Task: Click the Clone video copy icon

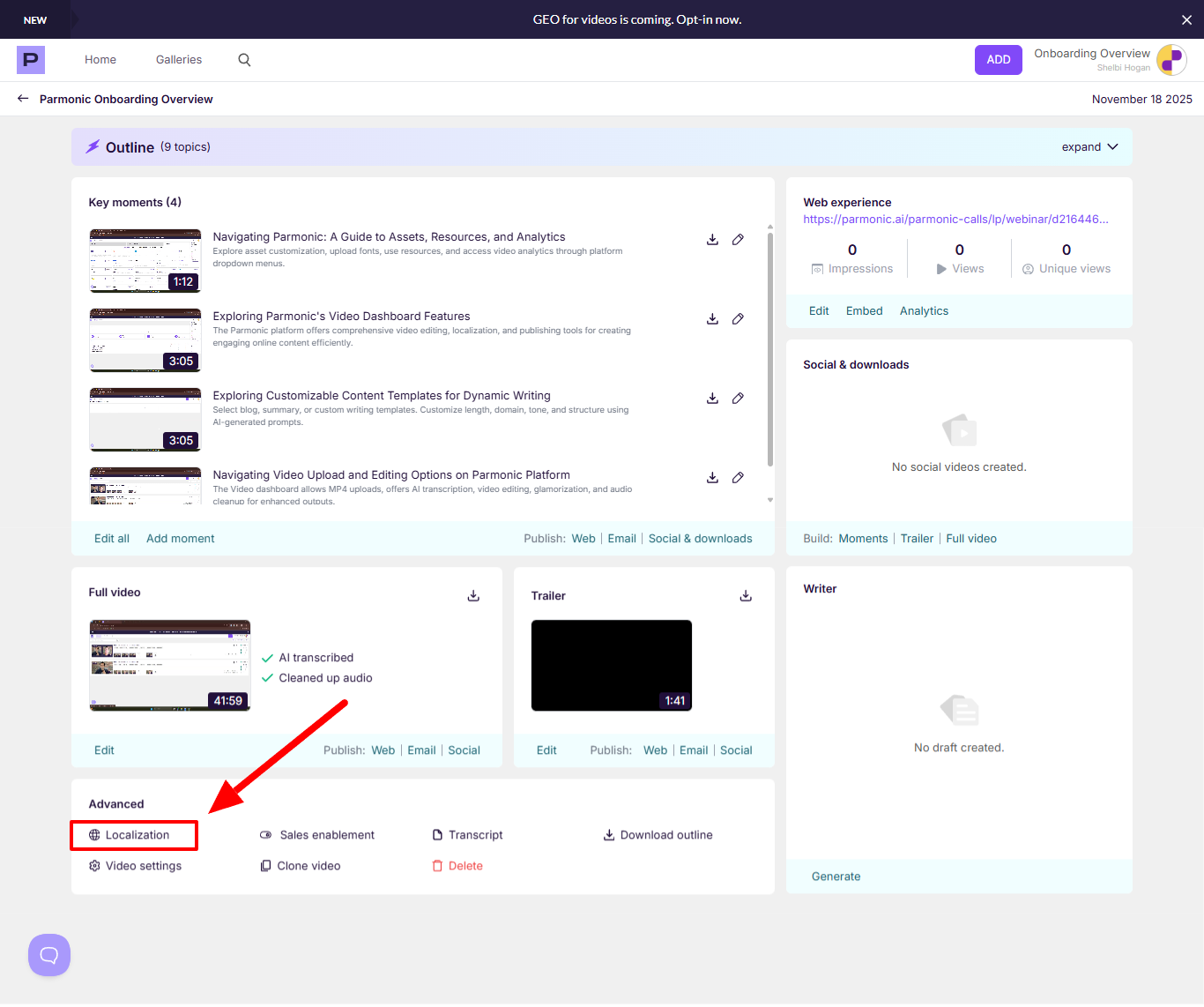Action: pos(265,866)
